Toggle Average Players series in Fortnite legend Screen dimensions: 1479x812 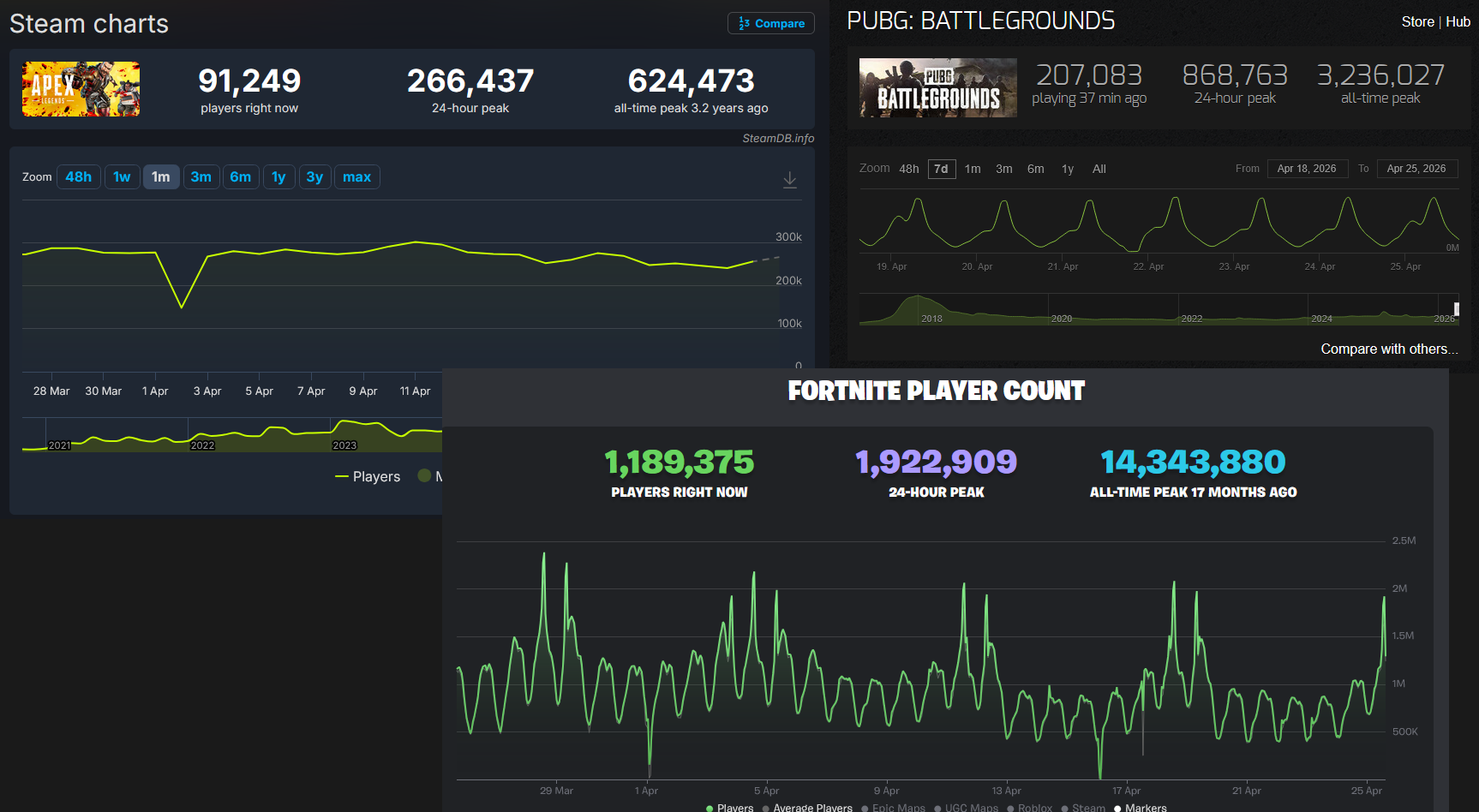[x=807, y=808]
